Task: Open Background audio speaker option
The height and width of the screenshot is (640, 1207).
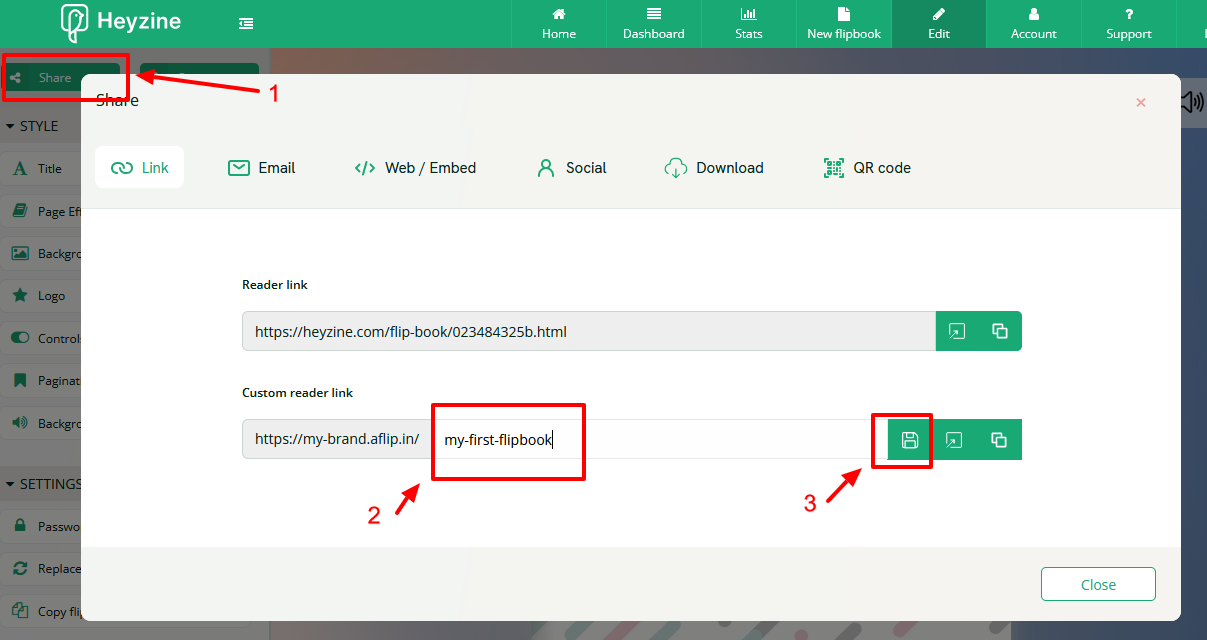Action: pos(40,424)
